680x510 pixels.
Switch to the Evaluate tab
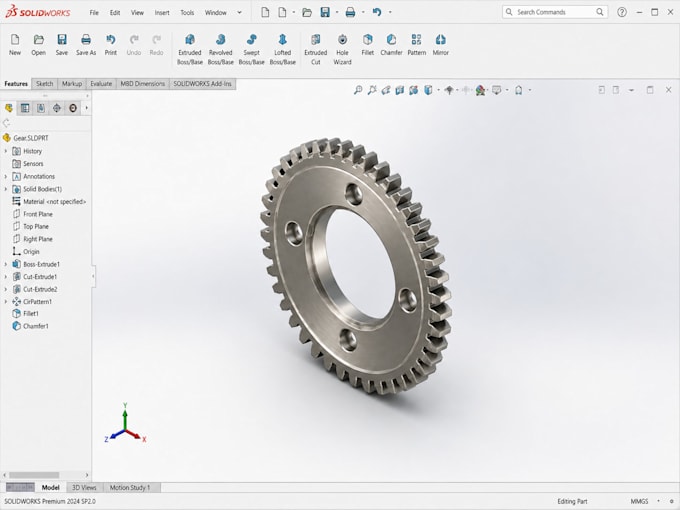point(101,84)
